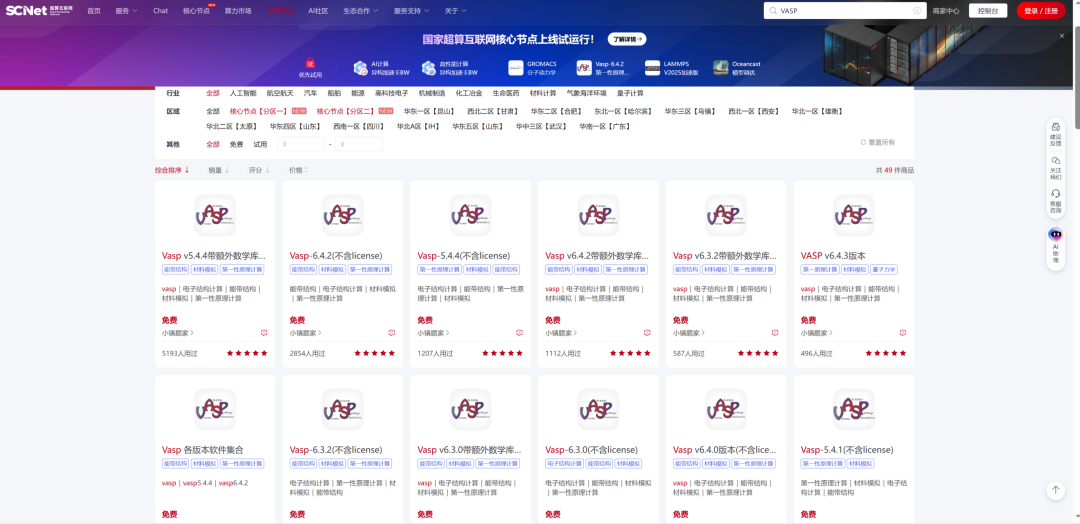This screenshot has width=1080, height=524.
Task: Select the 免费 price filter
Action: [x=237, y=144]
